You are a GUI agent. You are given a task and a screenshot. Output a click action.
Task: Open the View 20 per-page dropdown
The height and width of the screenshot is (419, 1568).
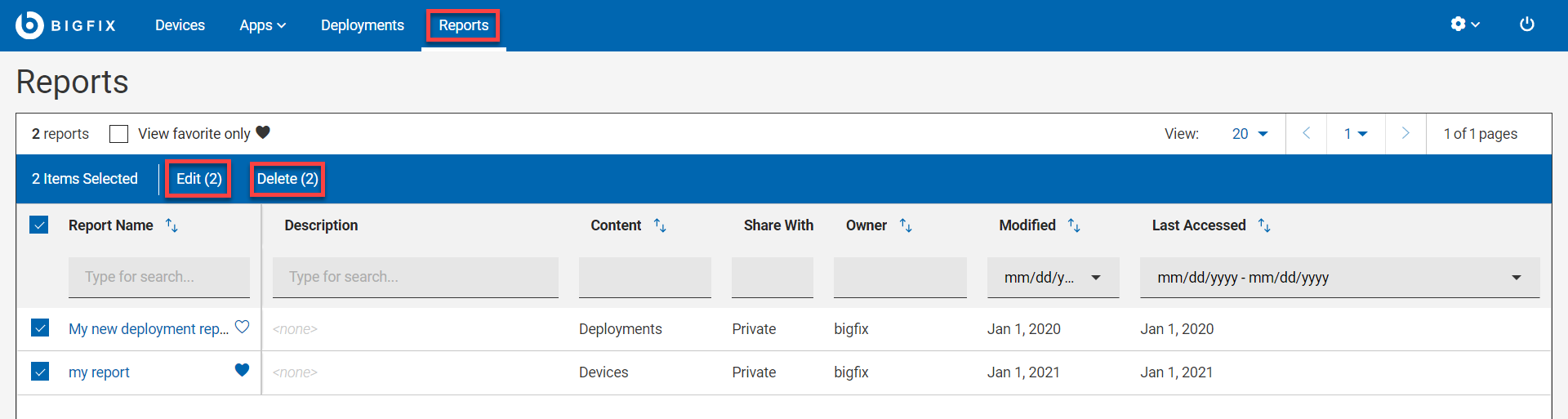1249,134
